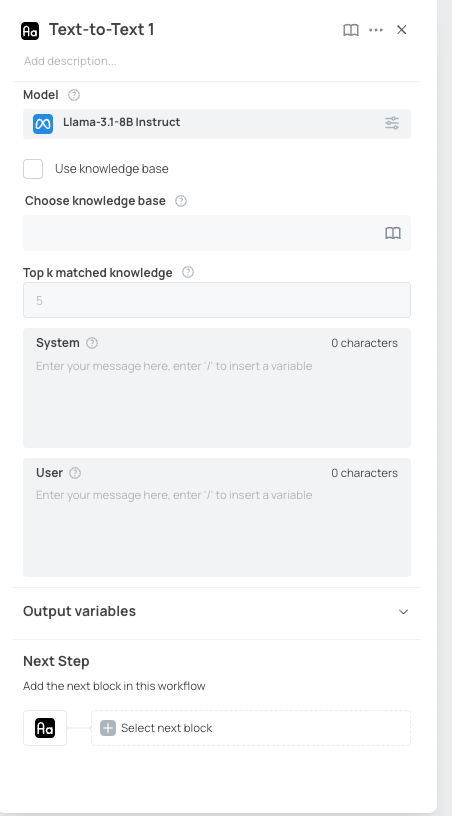The image size is (452, 816).
Task: Click the book icon in knowledge base field
Action: pyautogui.click(x=393, y=233)
